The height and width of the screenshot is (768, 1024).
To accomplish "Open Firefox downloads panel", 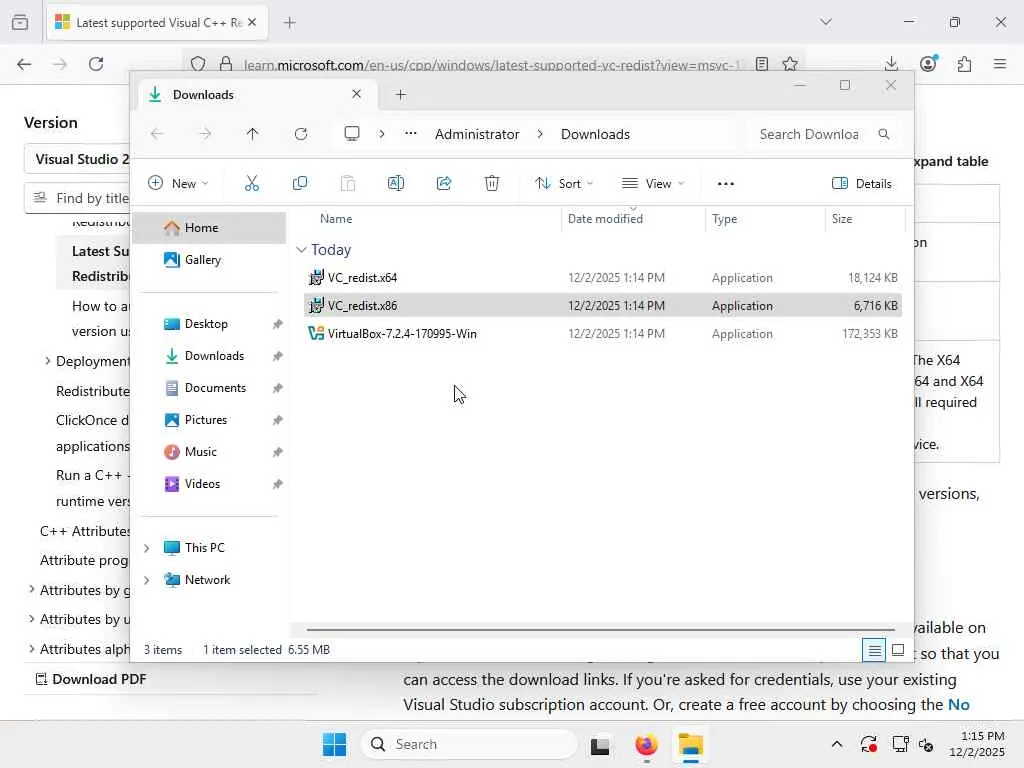I will (x=891, y=64).
